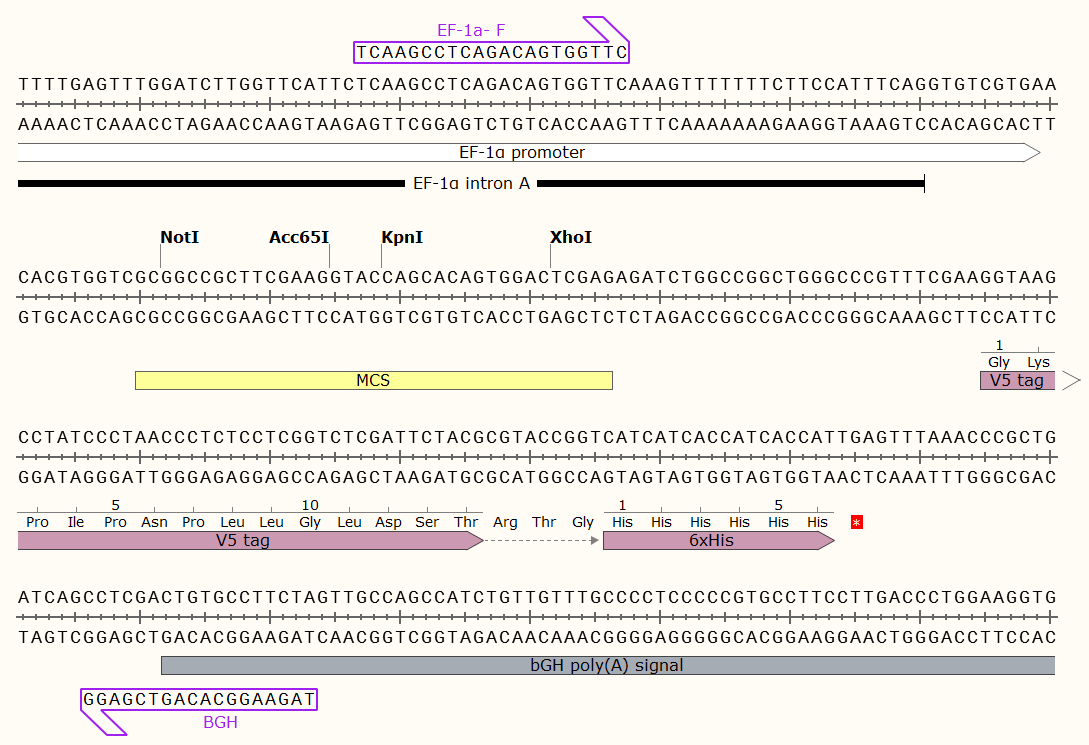Click the short V5 tag feature start
The image size is (1089, 745).
tap(1017, 380)
